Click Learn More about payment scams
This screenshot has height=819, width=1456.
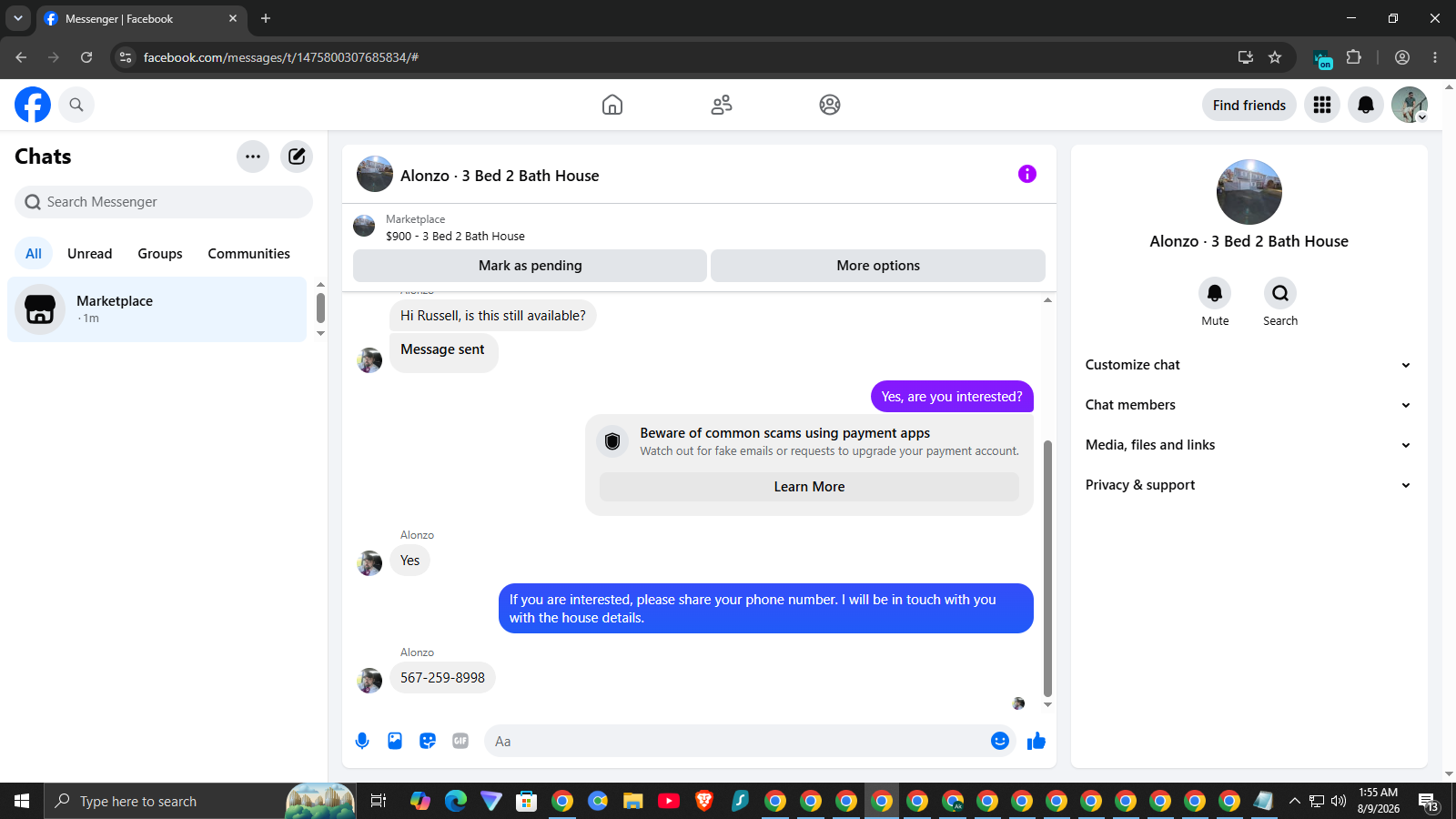[809, 487]
